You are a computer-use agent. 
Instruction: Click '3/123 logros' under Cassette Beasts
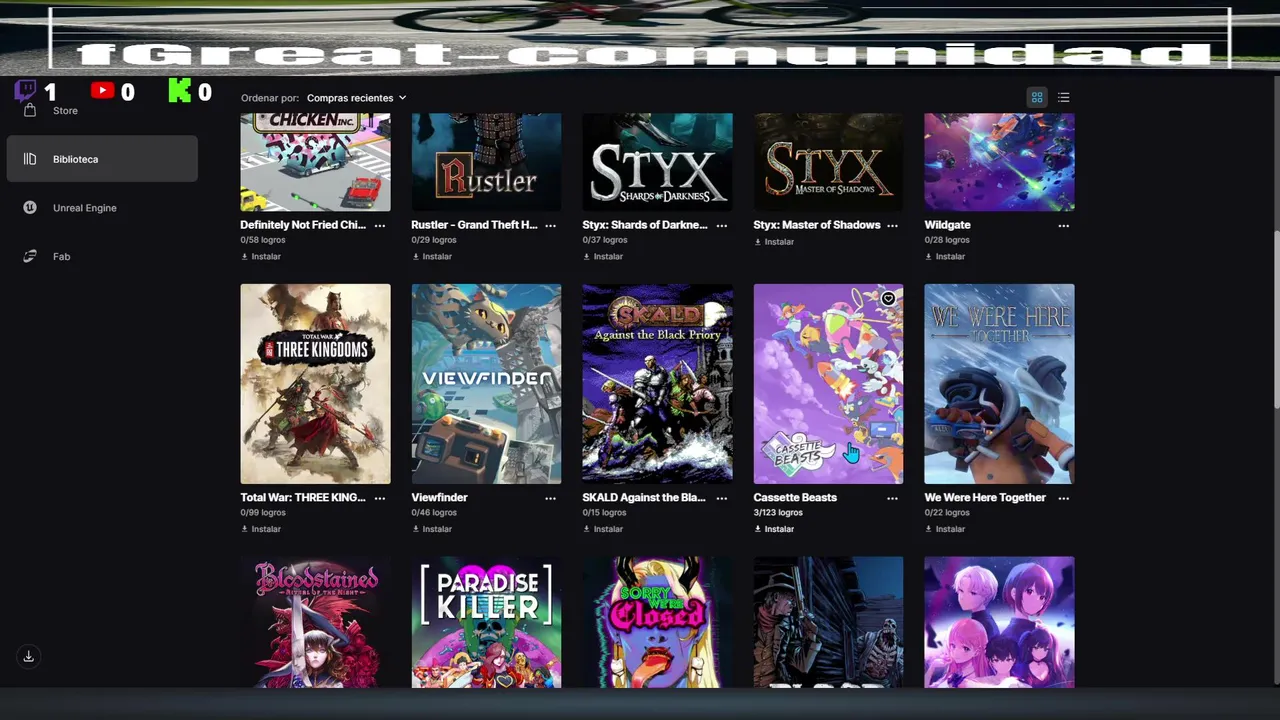(x=778, y=513)
